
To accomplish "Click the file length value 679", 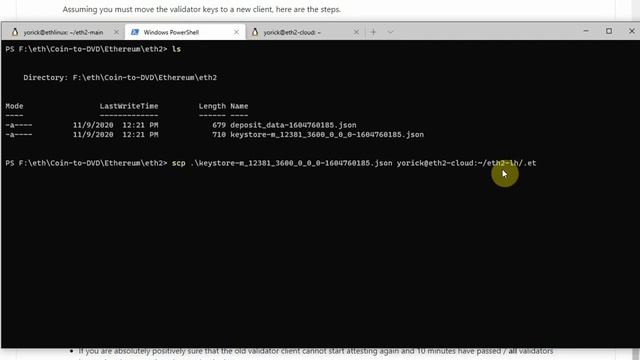I will pyautogui.click(x=219, y=125).
